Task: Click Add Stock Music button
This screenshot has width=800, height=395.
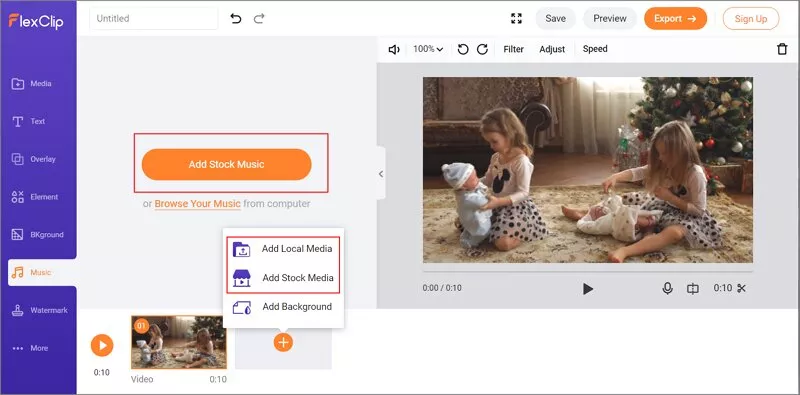Action: tap(227, 164)
